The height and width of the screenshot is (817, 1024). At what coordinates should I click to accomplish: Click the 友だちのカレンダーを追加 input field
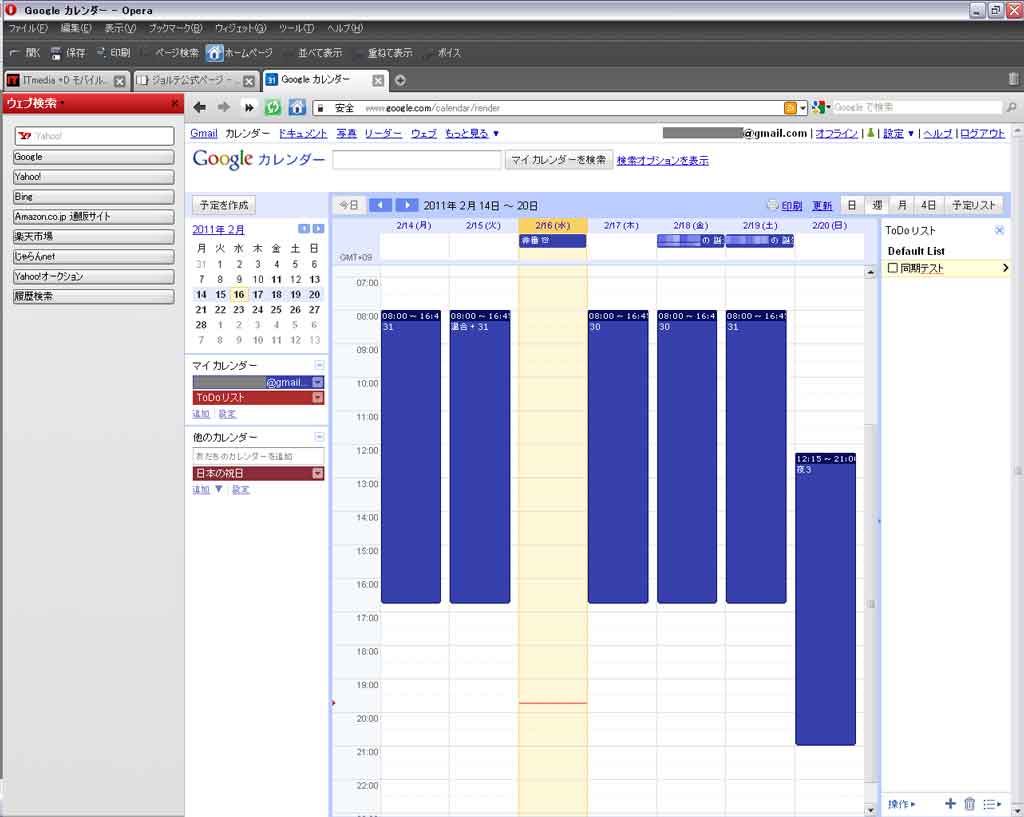[258, 456]
